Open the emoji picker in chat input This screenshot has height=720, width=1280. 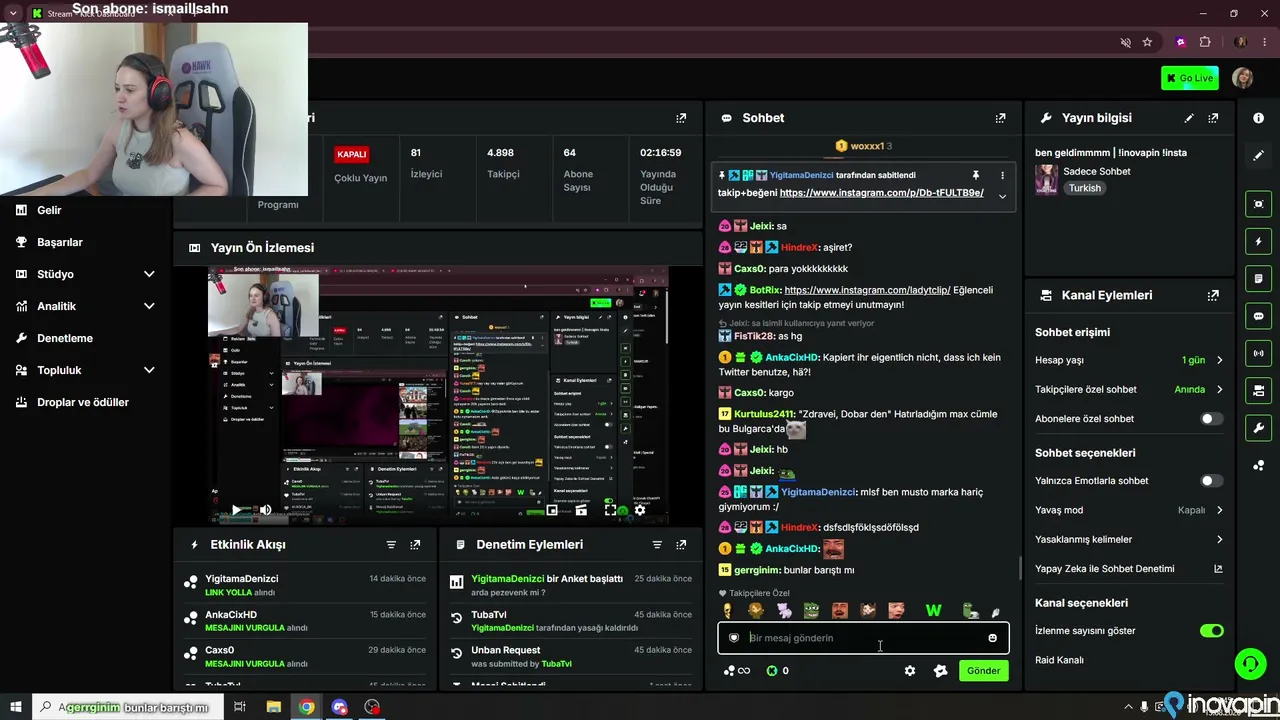(992, 638)
